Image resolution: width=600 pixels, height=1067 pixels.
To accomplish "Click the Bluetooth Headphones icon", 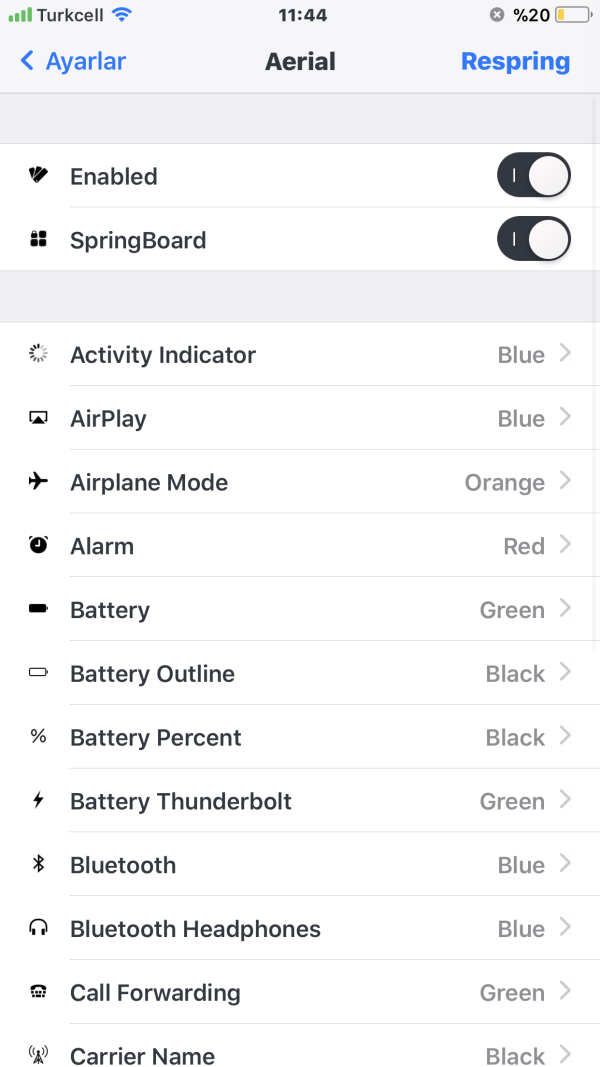I will point(38,928).
